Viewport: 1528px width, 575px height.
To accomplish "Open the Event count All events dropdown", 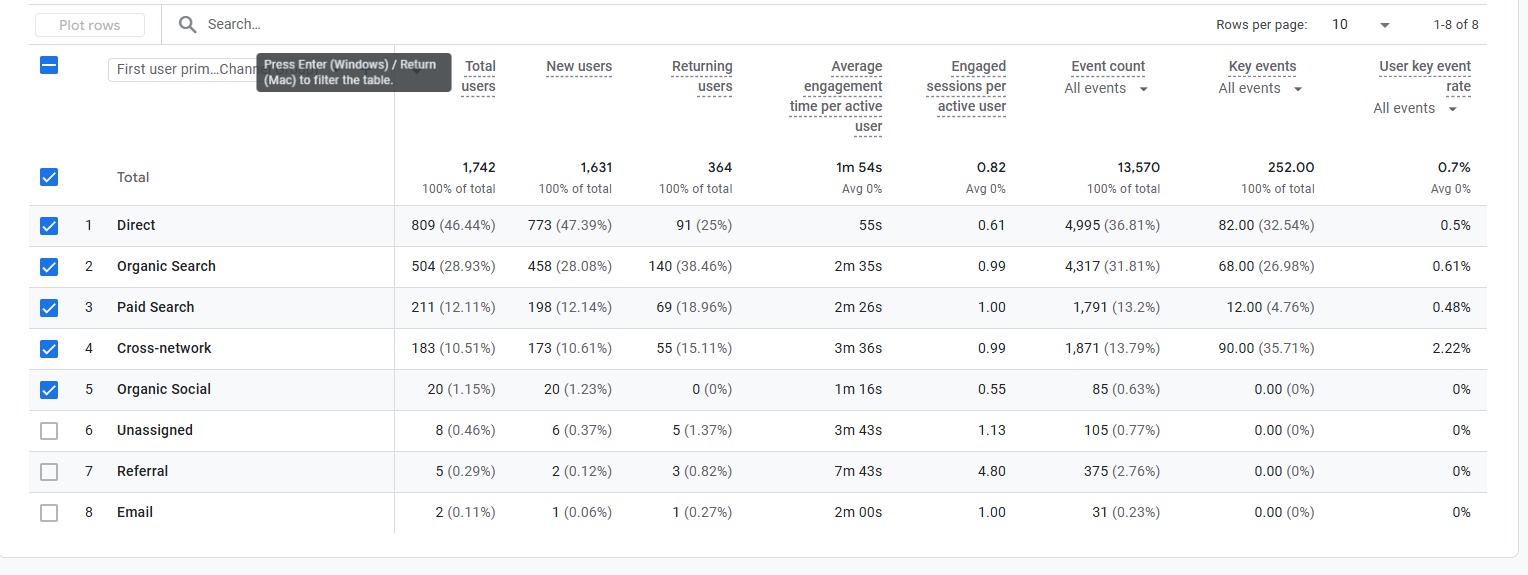I will point(1106,89).
